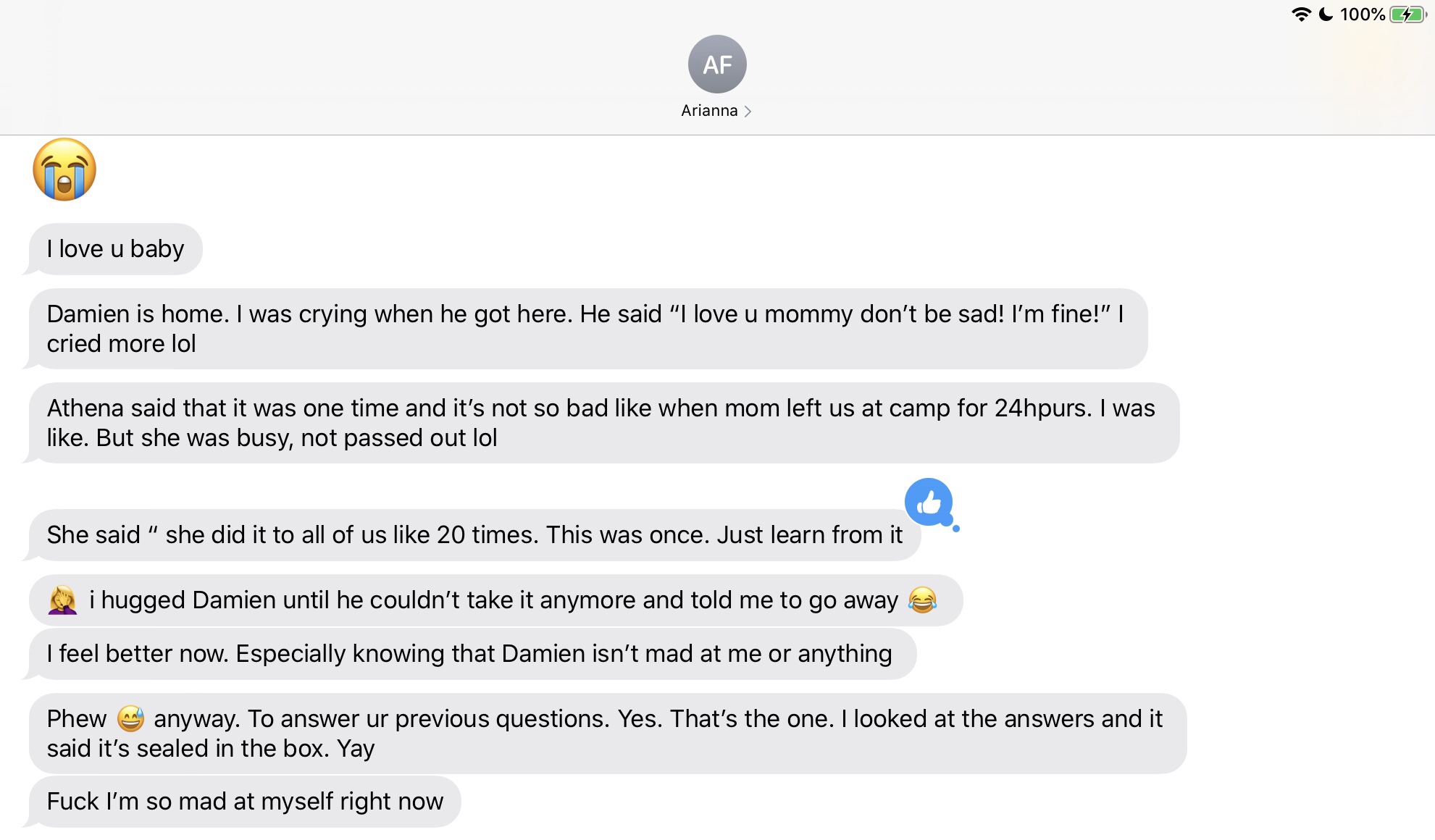Expand Arianna contact details chevron
The image size is (1435, 840).
click(x=748, y=112)
